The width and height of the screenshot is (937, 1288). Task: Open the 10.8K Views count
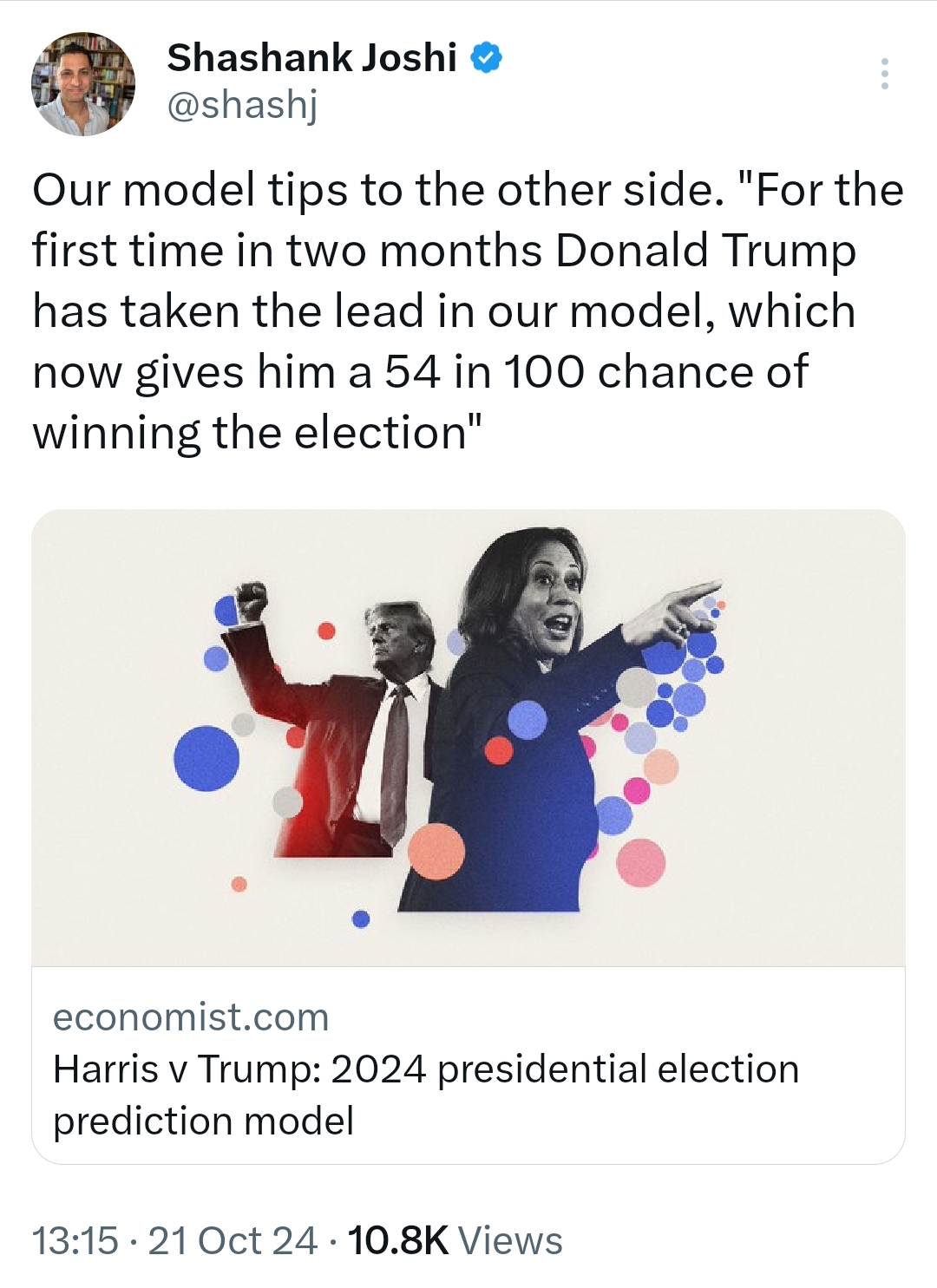pos(455,1240)
